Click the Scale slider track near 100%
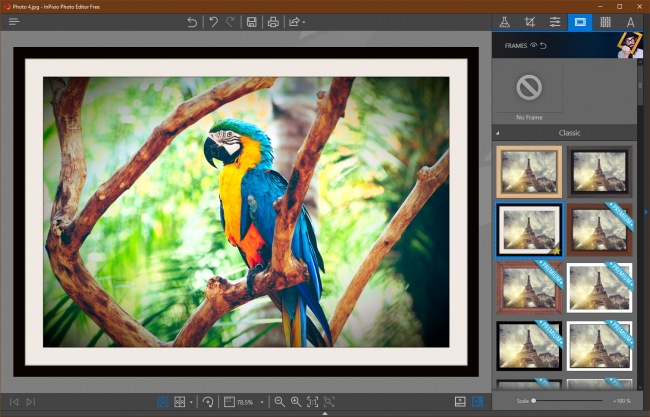 [601, 401]
